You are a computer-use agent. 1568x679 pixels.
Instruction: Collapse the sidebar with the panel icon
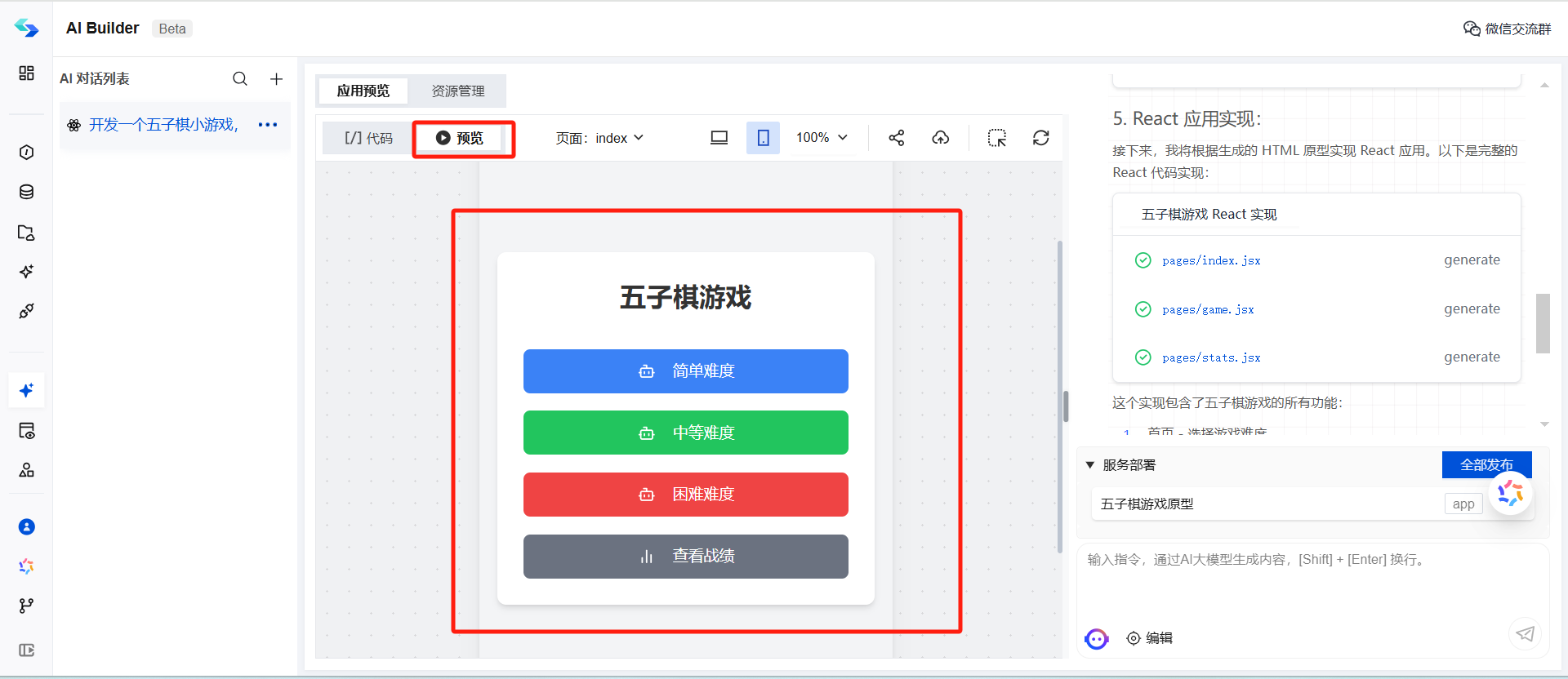coord(26,650)
